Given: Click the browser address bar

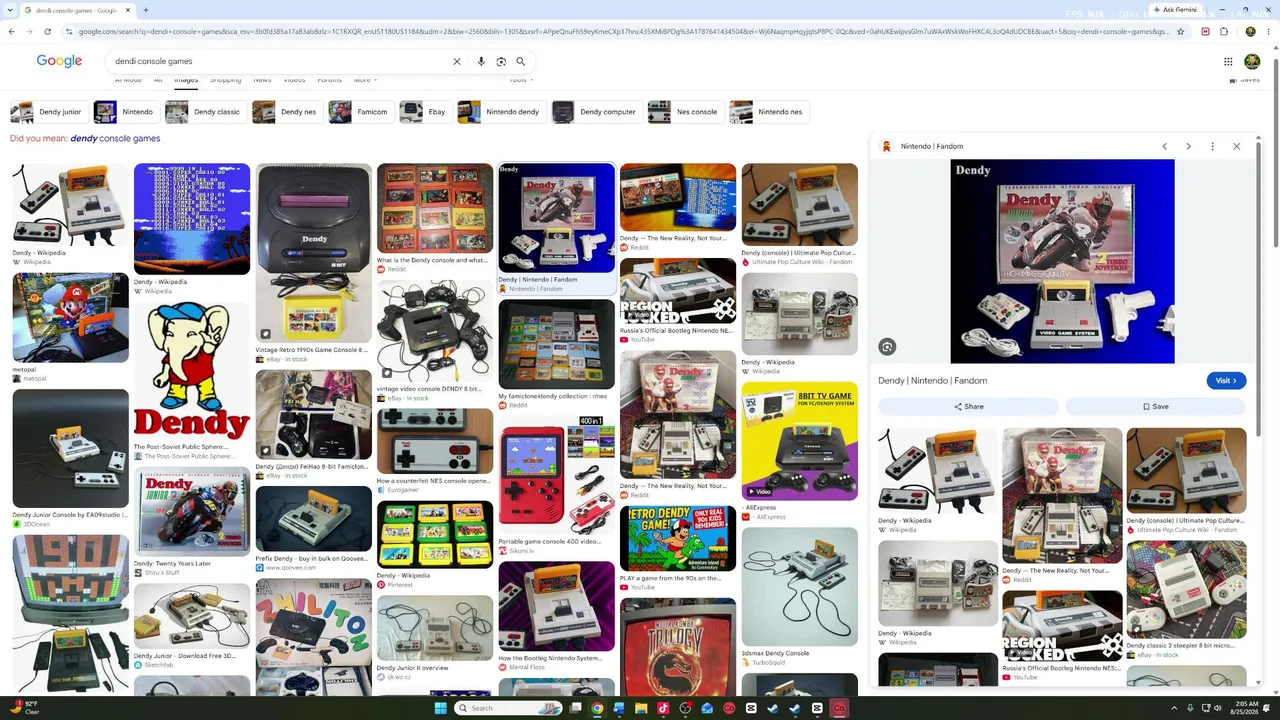Looking at the screenshot, I should click(x=622, y=31).
